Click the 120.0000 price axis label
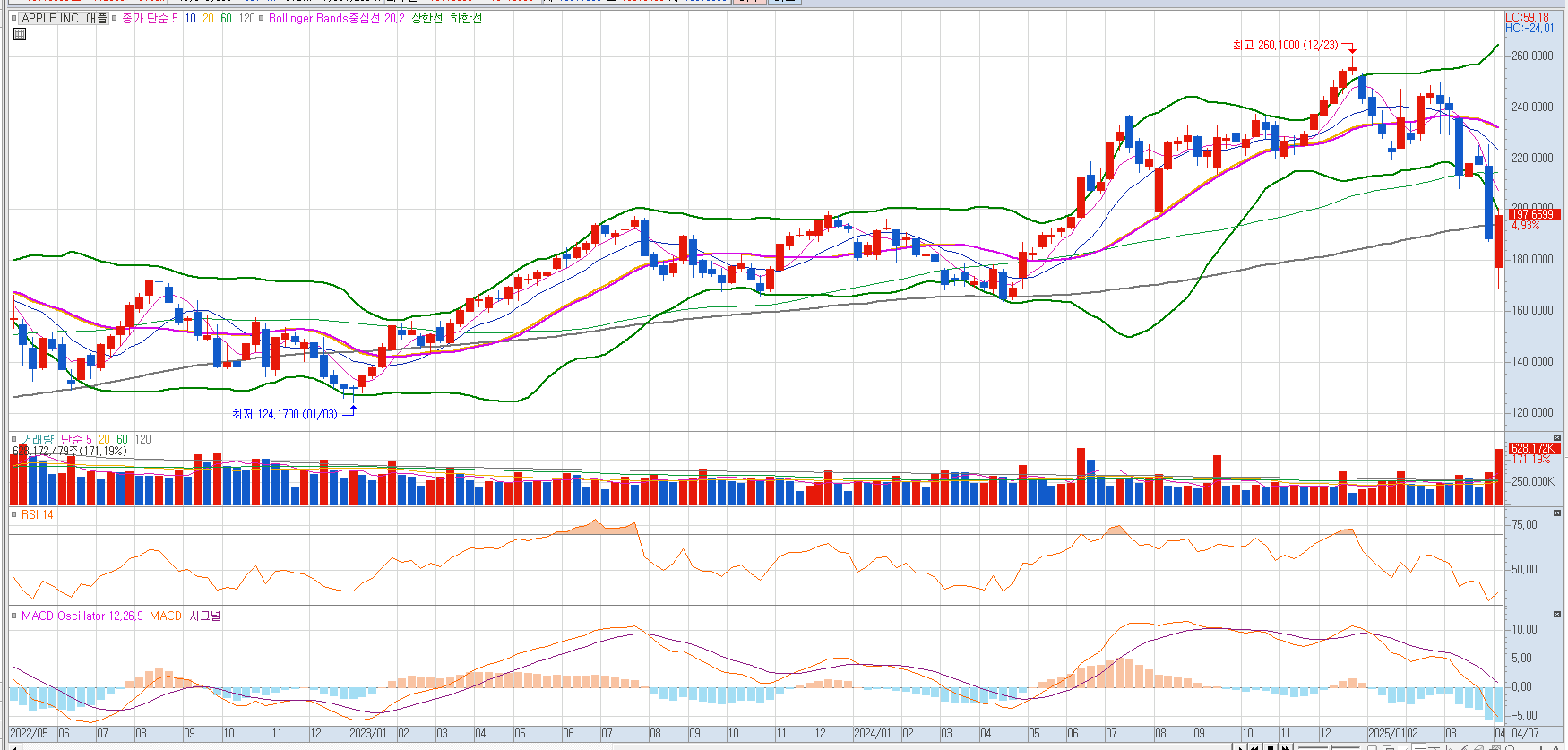Viewport: 1568px width, 750px height. coord(1533,412)
